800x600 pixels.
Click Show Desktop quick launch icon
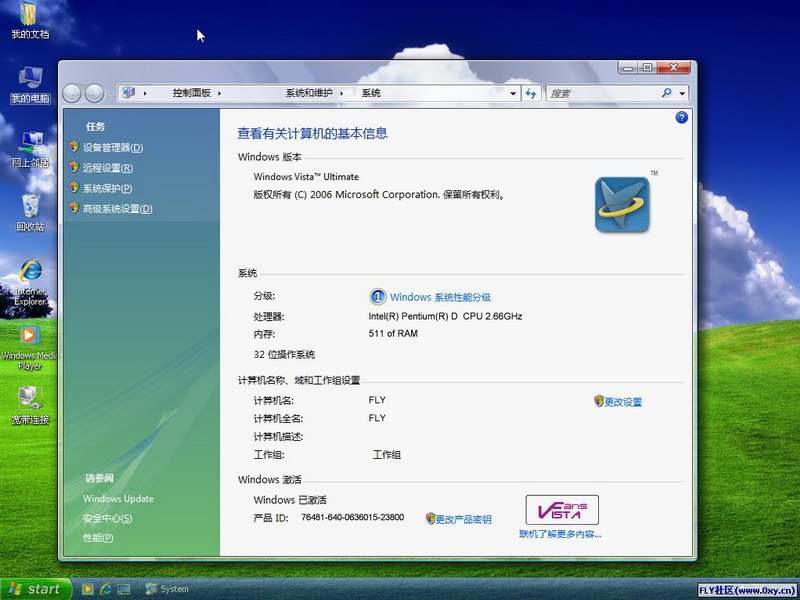pyautogui.click(x=123, y=589)
